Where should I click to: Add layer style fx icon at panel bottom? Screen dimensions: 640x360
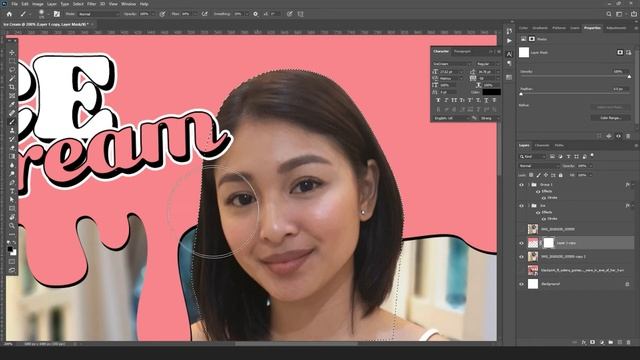(x=584, y=342)
